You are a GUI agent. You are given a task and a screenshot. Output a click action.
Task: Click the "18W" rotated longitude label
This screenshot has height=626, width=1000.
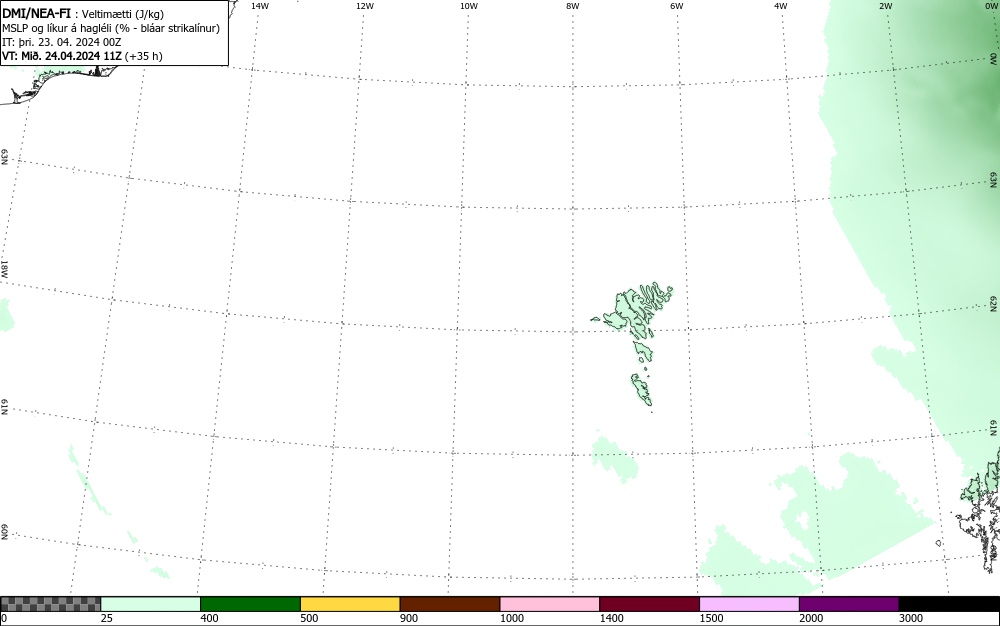(4, 268)
